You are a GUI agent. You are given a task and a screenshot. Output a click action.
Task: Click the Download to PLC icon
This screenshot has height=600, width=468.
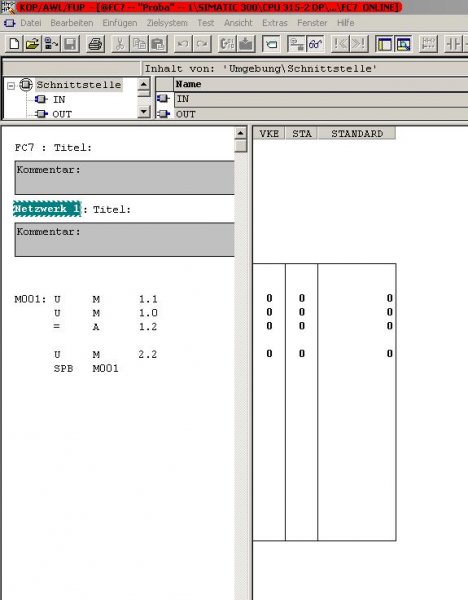[246, 44]
